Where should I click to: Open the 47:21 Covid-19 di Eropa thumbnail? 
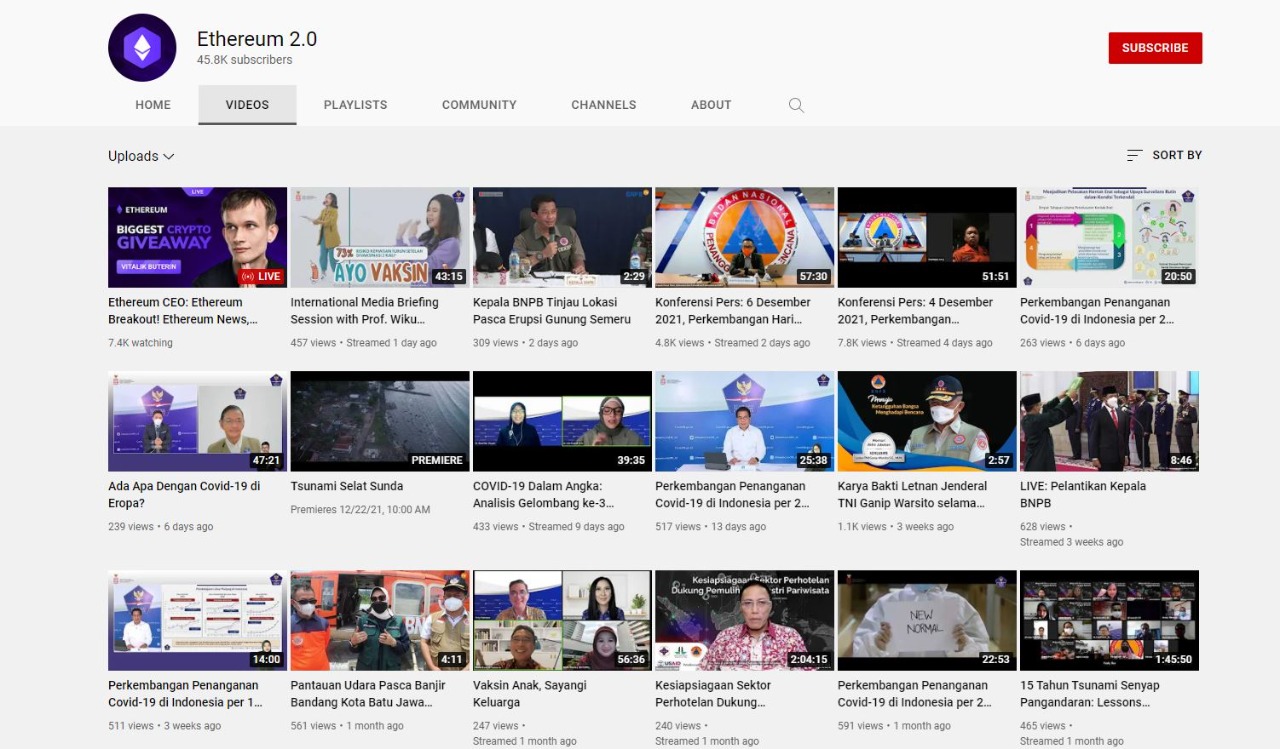point(197,421)
